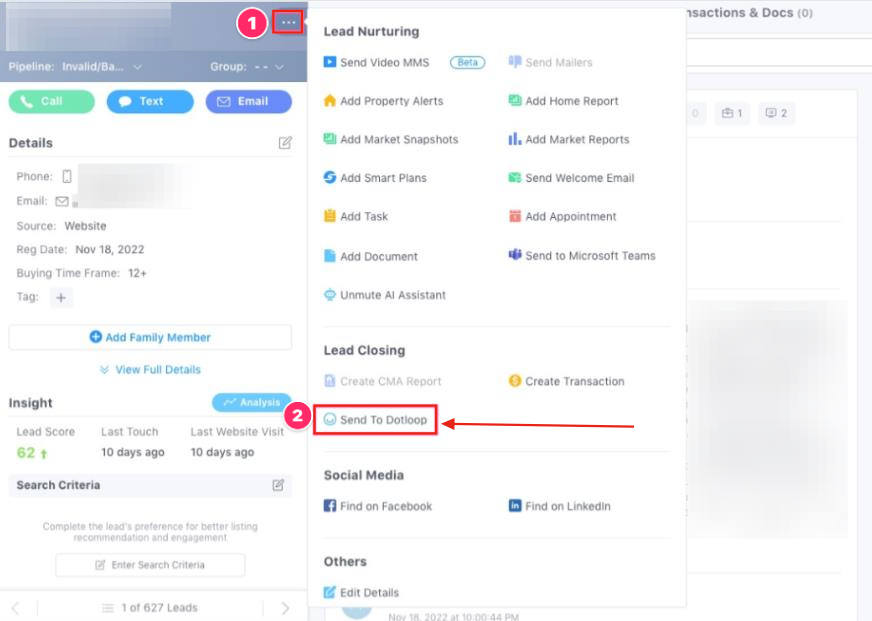
Task: Select Find on LinkedIn
Action: tap(567, 506)
